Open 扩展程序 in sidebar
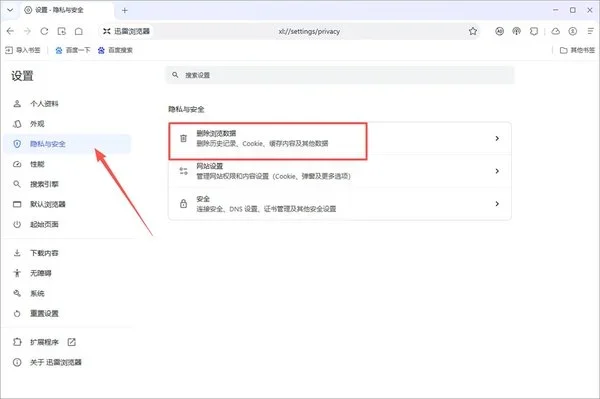The image size is (600, 399). click(67, 342)
